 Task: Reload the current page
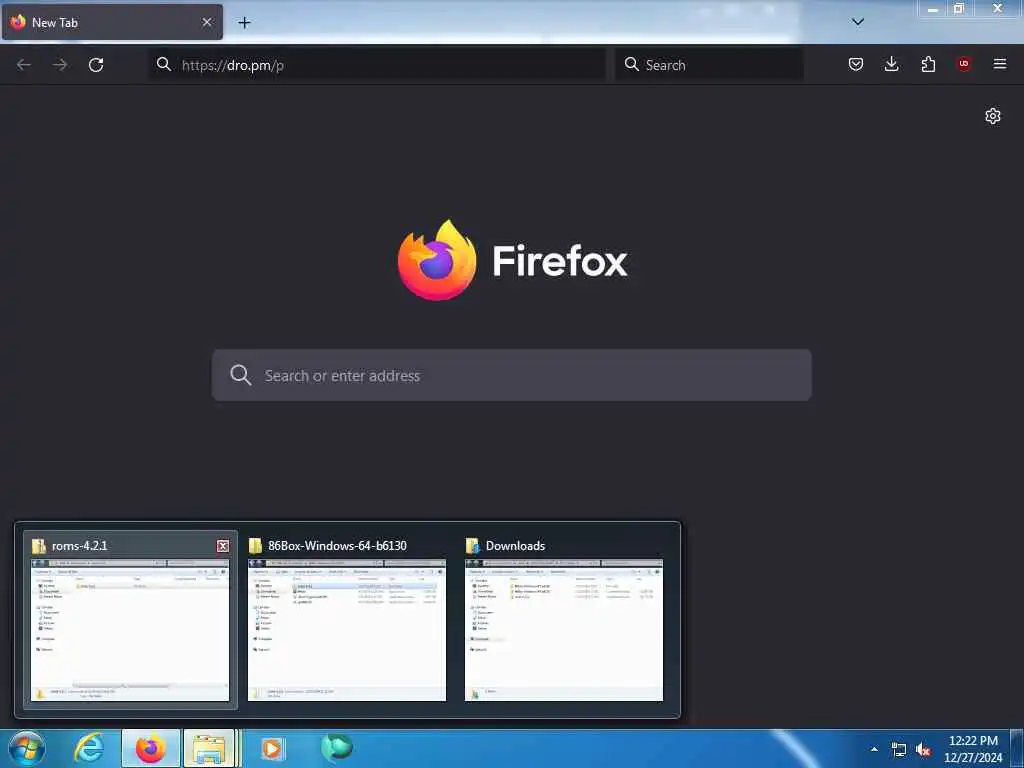click(x=96, y=64)
